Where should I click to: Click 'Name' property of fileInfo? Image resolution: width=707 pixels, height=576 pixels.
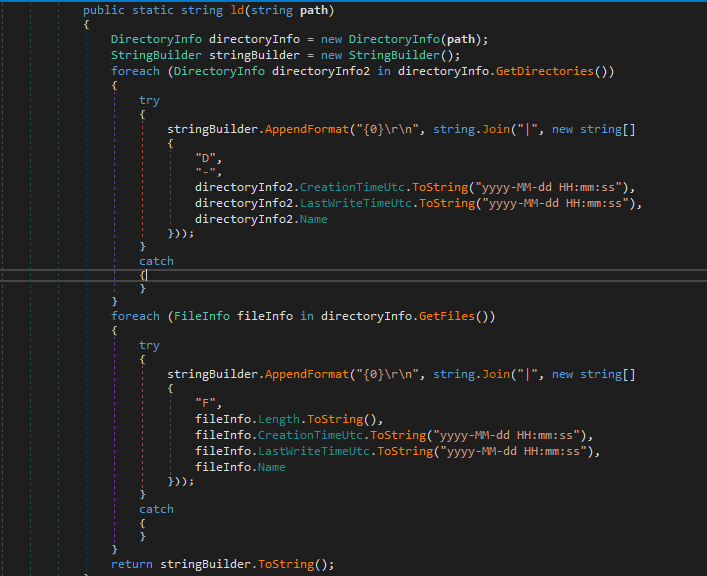tap(271, 467)
